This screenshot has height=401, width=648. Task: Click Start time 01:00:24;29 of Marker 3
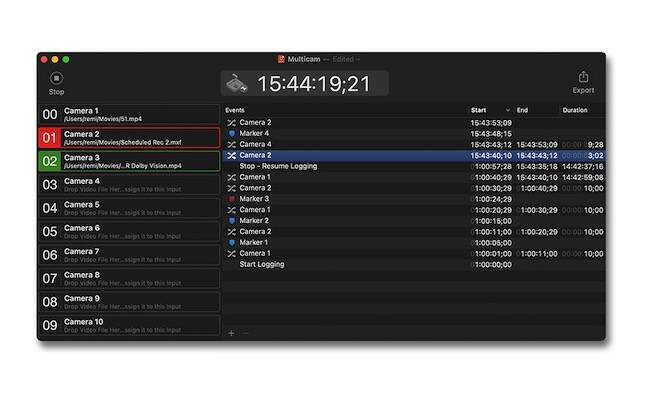[x=491, y=199]
